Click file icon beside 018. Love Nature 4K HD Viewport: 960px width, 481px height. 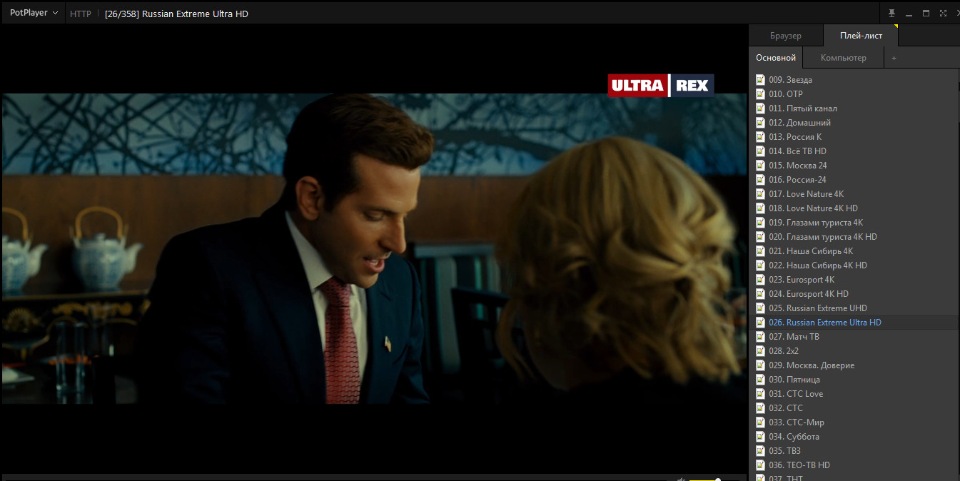(x=760, y=208)
